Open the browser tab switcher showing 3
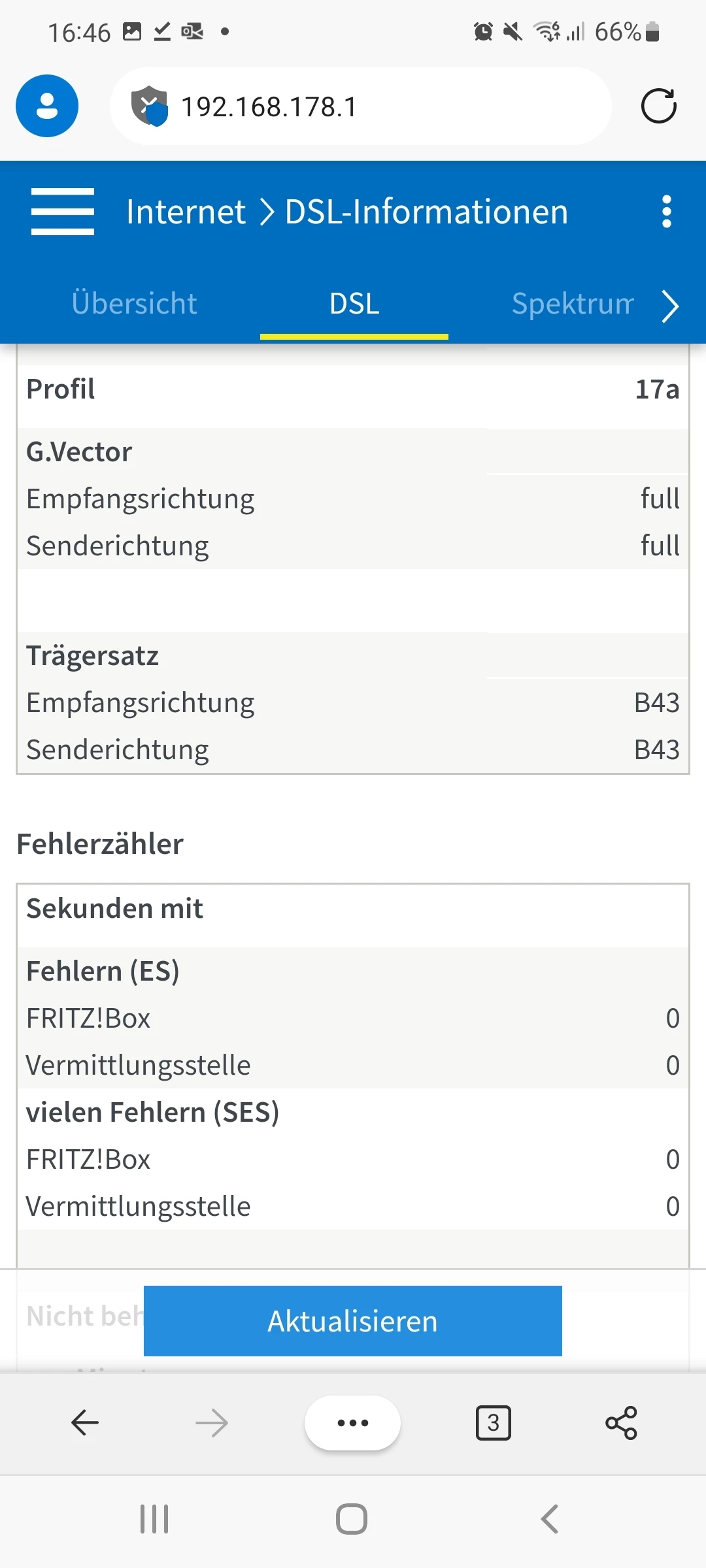This screenshot has width=706, height=1568. [494, 1422]
